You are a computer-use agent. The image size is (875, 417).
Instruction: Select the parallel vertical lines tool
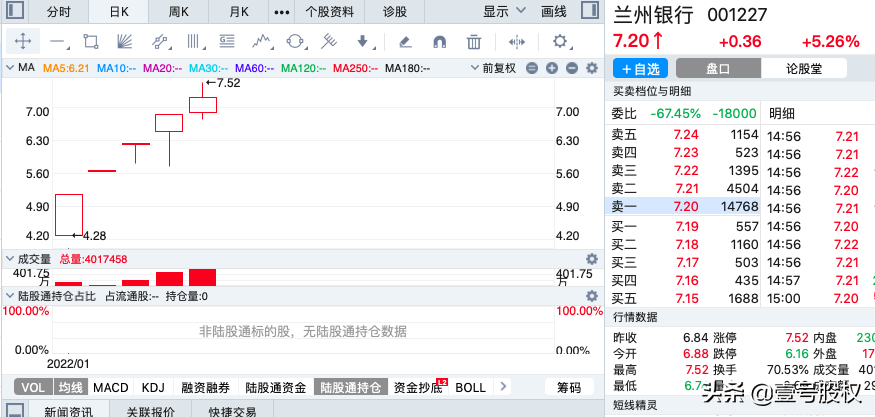point(194,41)
